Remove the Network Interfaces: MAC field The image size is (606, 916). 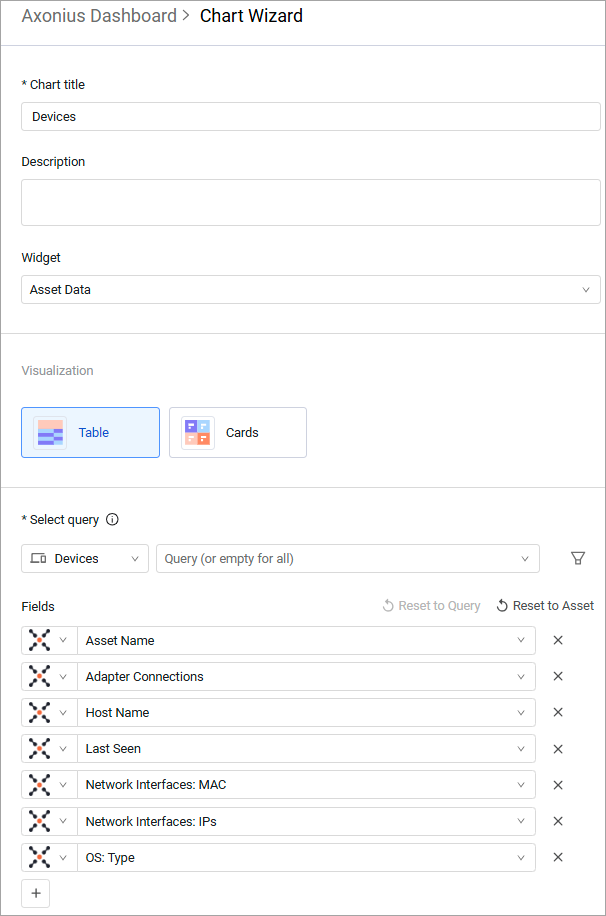click(x=558, y=785)
